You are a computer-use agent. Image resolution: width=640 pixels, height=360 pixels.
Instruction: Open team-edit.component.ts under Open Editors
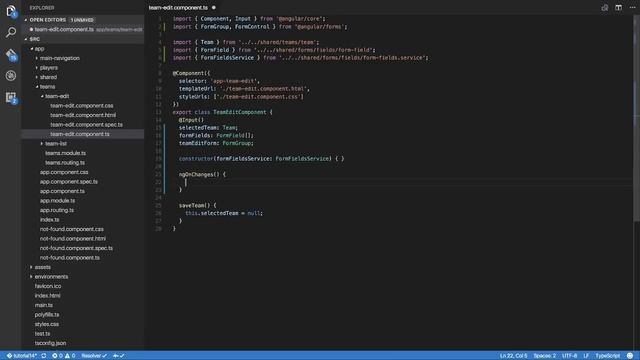[82, 29]
